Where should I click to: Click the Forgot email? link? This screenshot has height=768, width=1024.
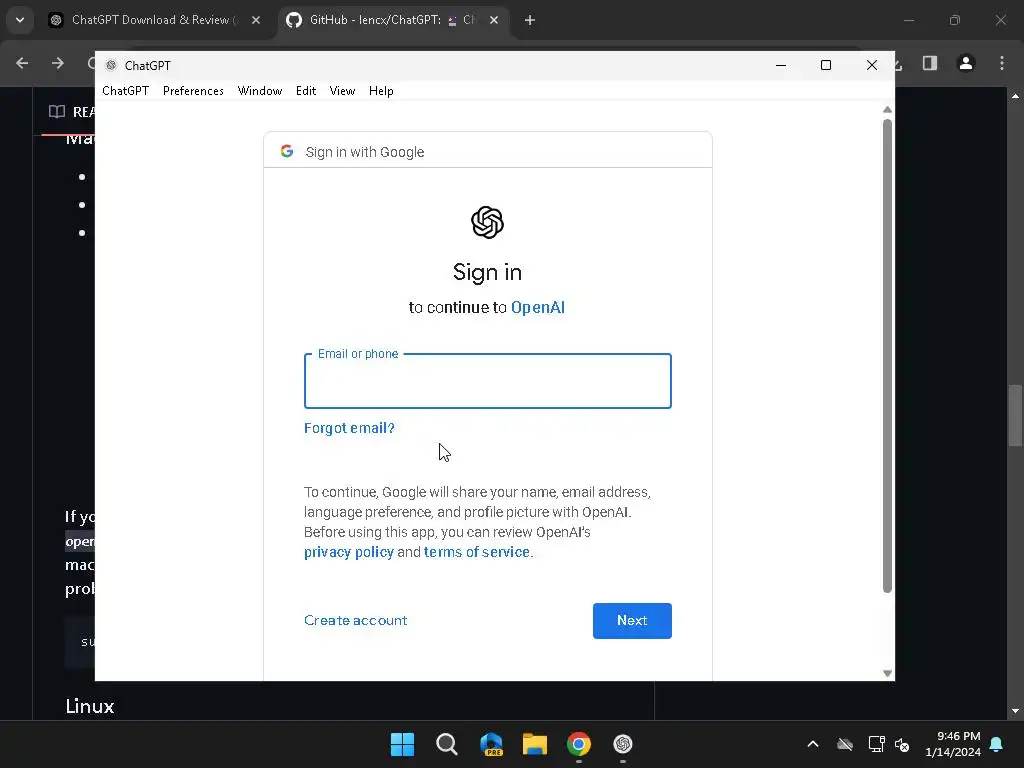coord(349,428)
